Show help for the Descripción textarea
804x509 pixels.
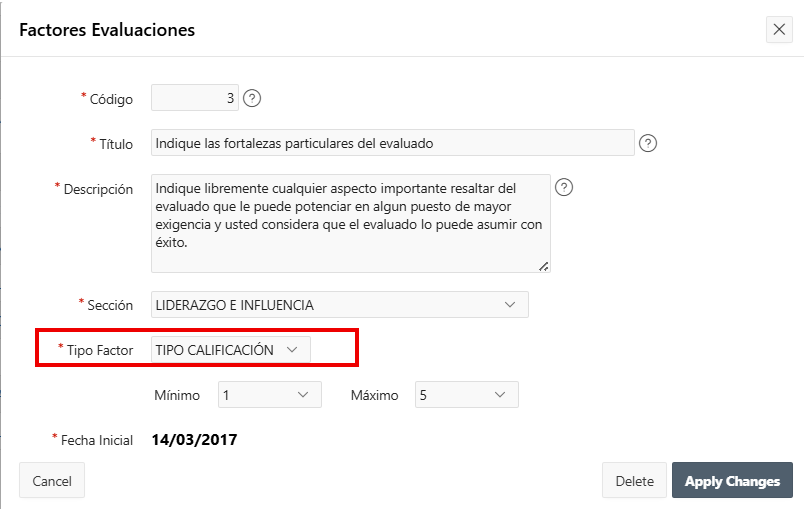[564, 187]
